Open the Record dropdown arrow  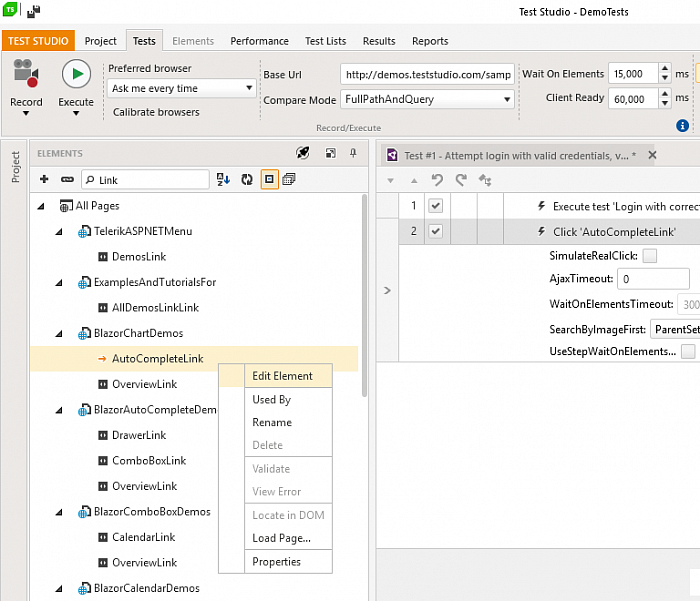click(x=26, y=113)
